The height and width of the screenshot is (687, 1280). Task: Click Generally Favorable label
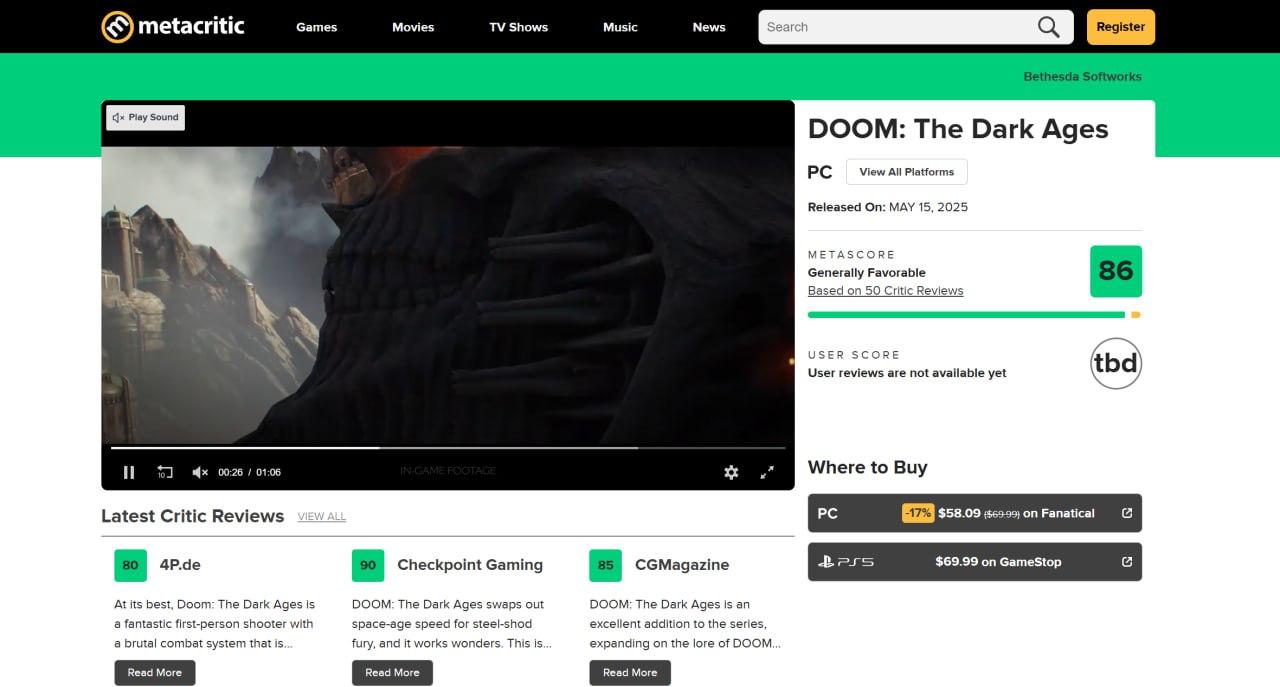(867, 273)
